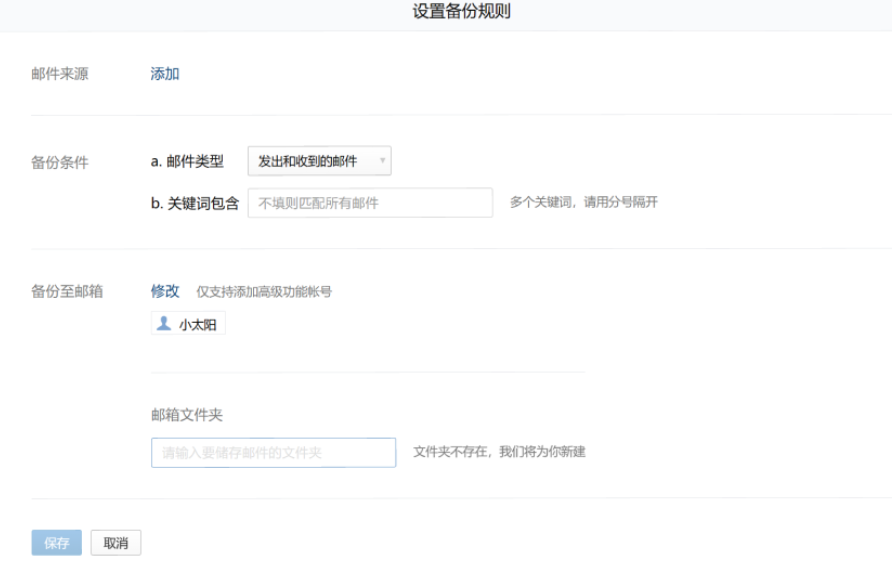The height and width of the screenshot is (571, 892).
Task: Click the 修改 link for backup mailbox
Action: point(165,291)
